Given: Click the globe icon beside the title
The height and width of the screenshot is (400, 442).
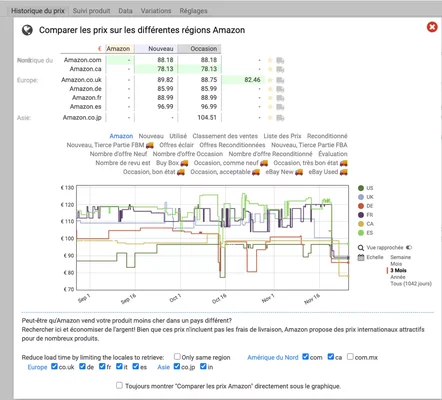Looking at the screenshot, I should 27,30.
